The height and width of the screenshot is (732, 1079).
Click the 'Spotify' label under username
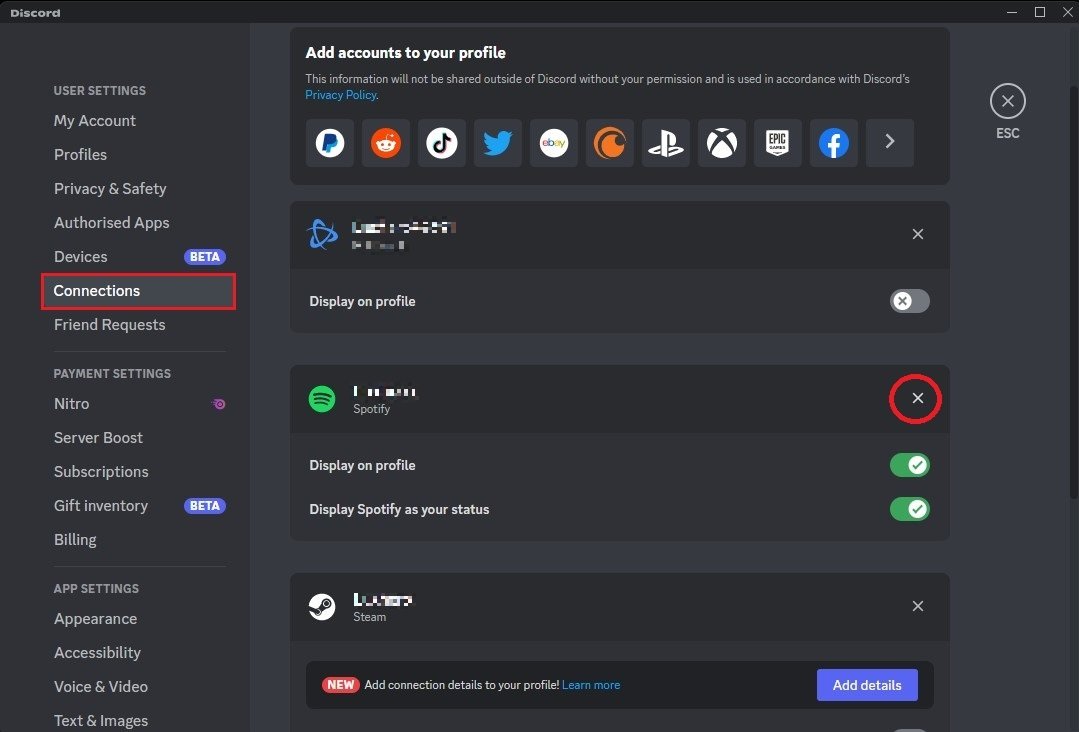pyautogui.click(x=372, y=409)
